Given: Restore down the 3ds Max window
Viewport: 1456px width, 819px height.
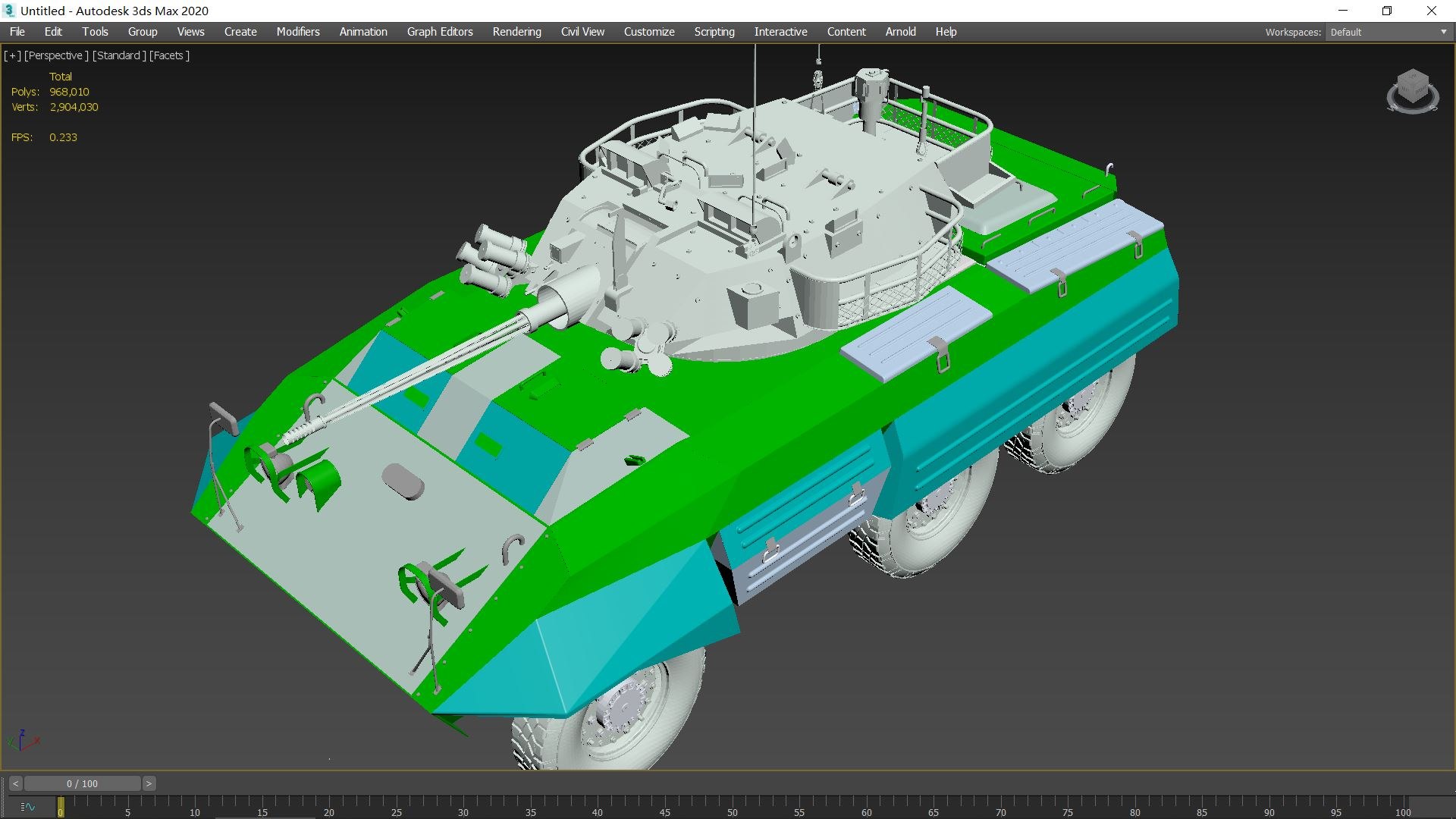Looking at the screenshot, I should pyautogui.click(x=1387, y=11).
